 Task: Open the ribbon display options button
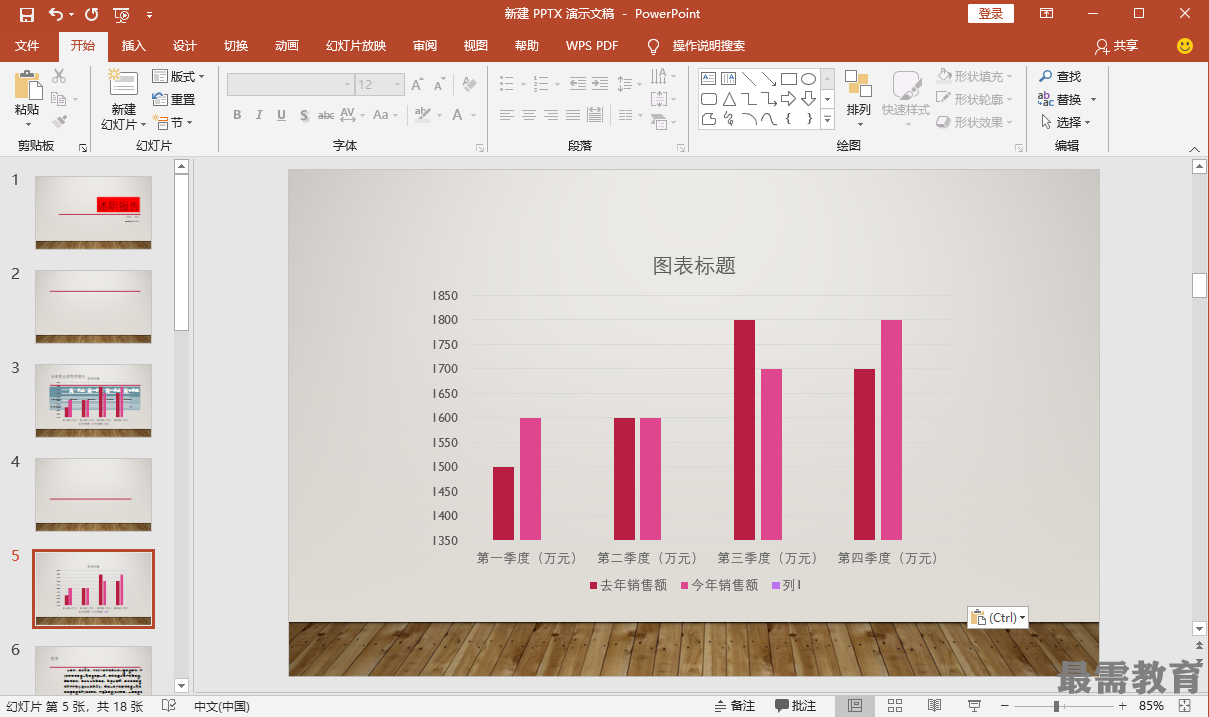click(1046, 14)
